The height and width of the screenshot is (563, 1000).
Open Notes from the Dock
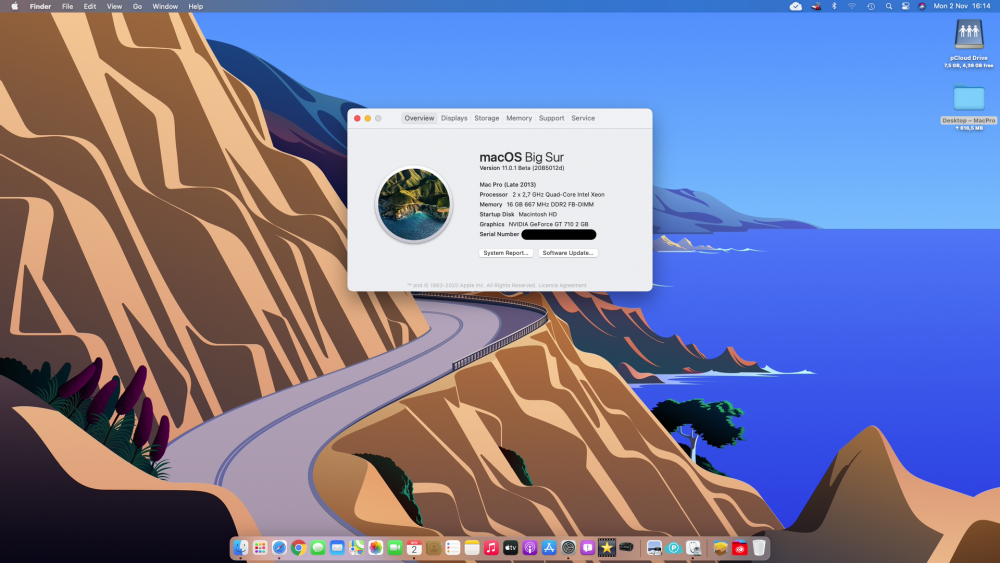click(x=472, y=547)
